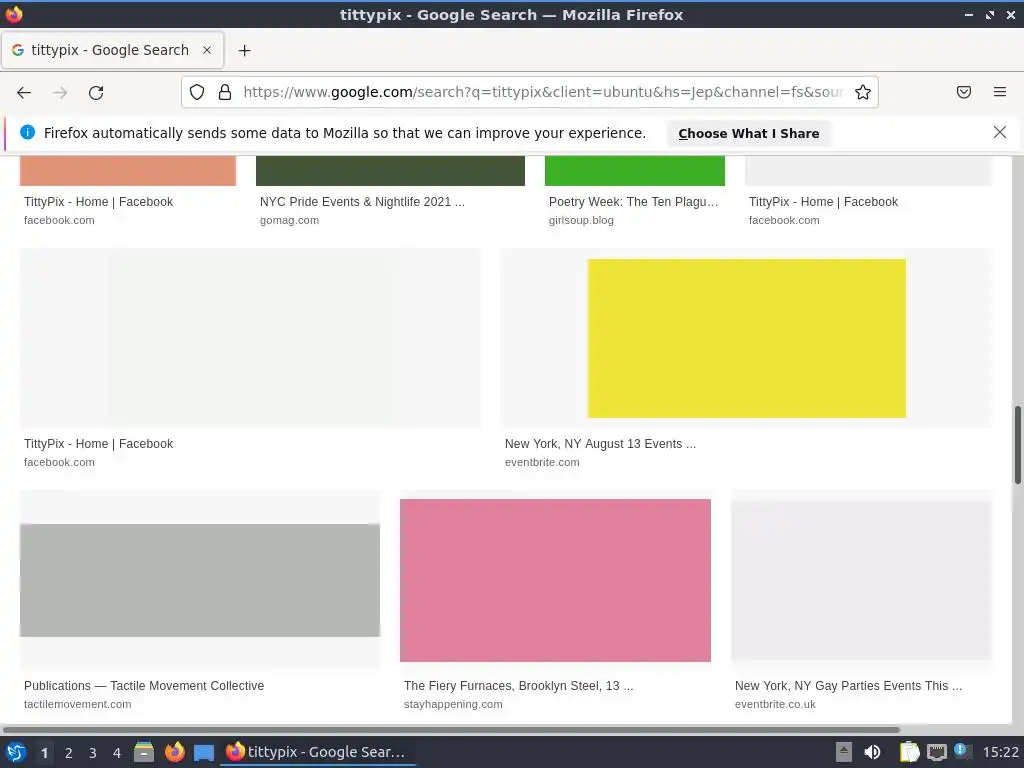Click the greyed-out forward navigation arrow
Image resolution: width=1024 pixels, height=768 pixels.
point(60,93)
